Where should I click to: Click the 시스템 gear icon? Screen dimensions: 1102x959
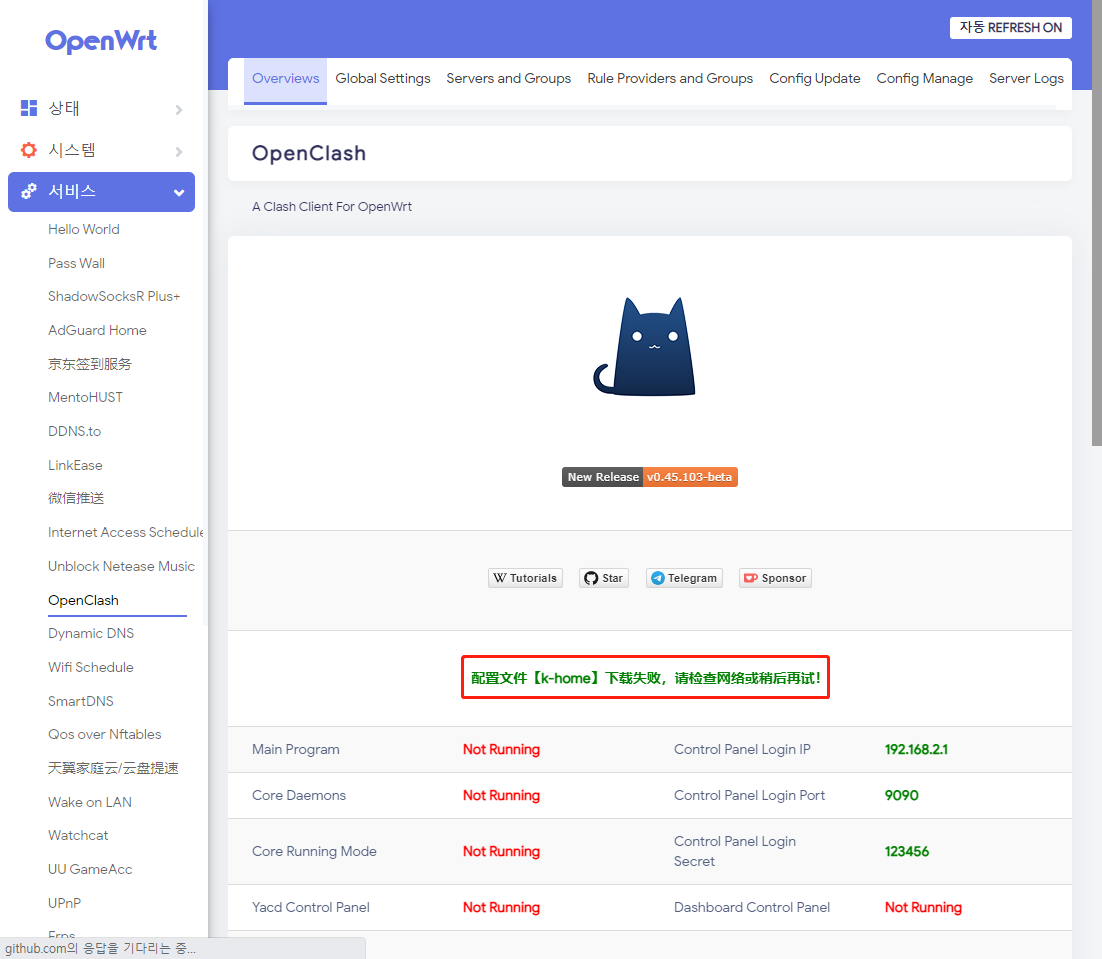click(x=29, y=150)
